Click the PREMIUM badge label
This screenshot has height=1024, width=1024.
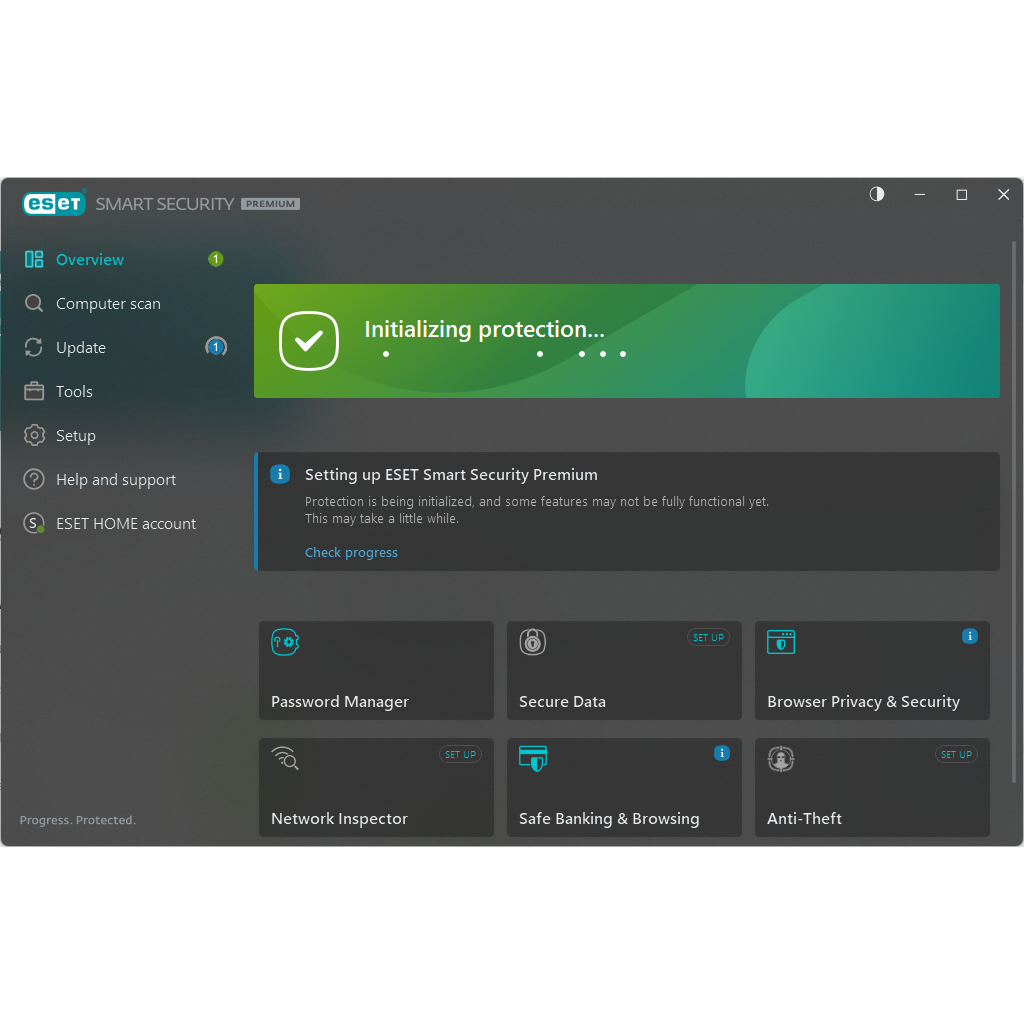click(x=270, y=204)
